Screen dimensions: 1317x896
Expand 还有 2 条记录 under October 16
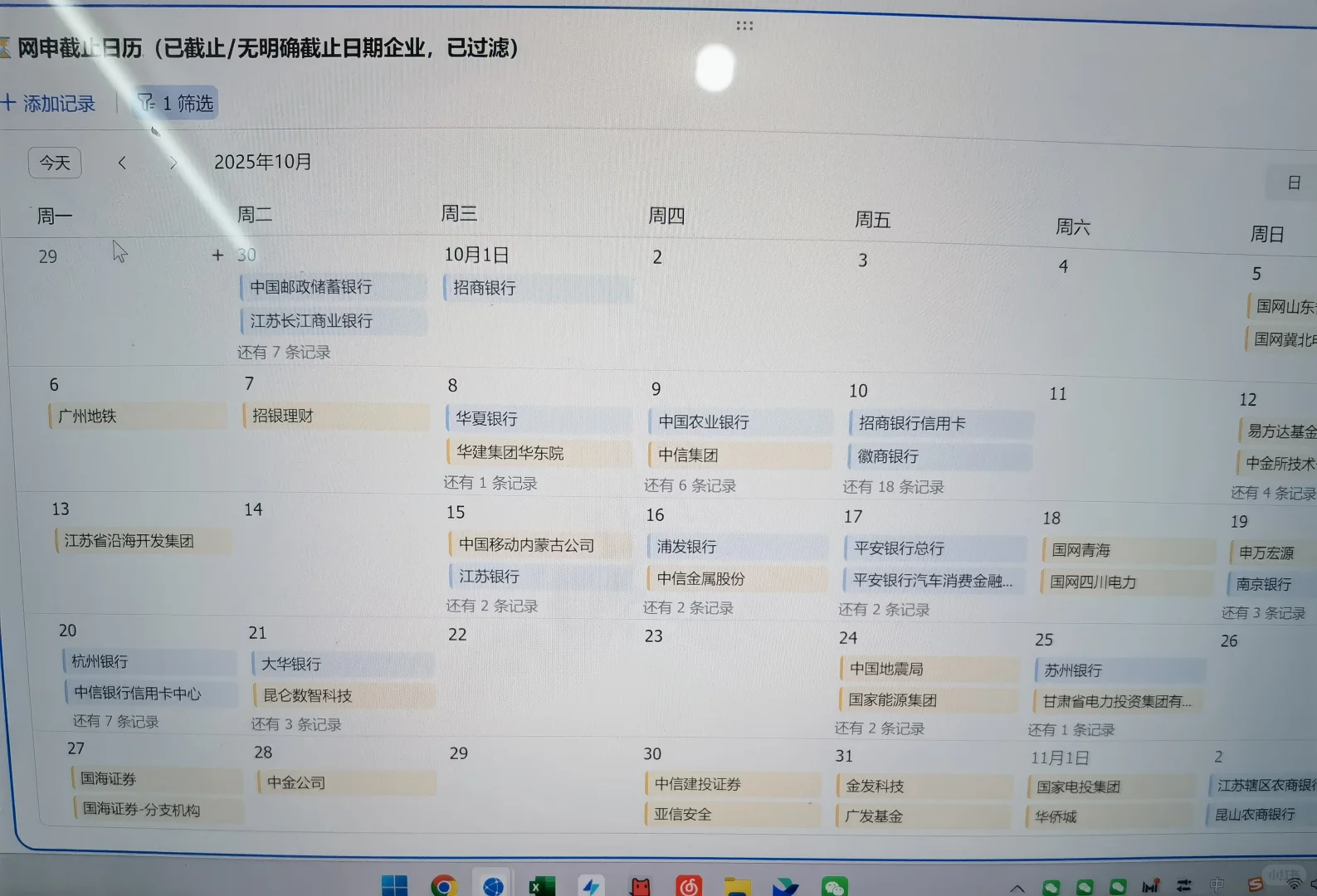tap(689, 607)
